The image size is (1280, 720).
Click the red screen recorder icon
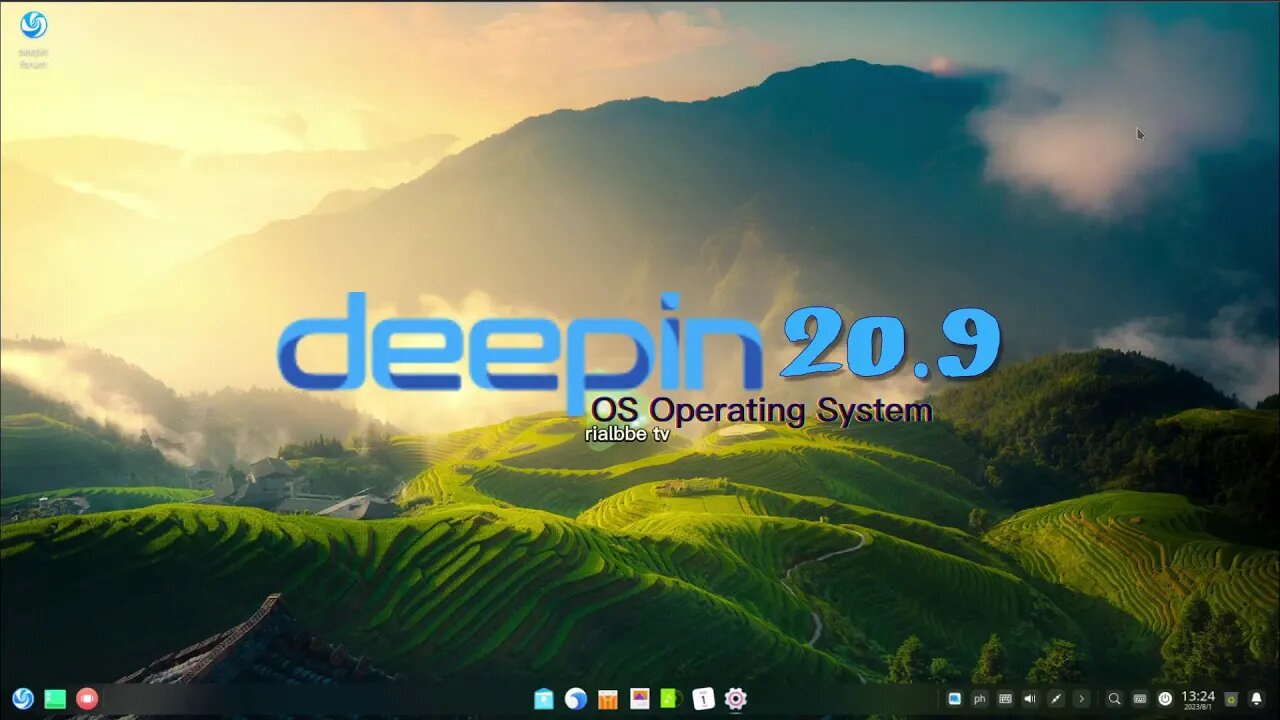[x=87, y=699]
